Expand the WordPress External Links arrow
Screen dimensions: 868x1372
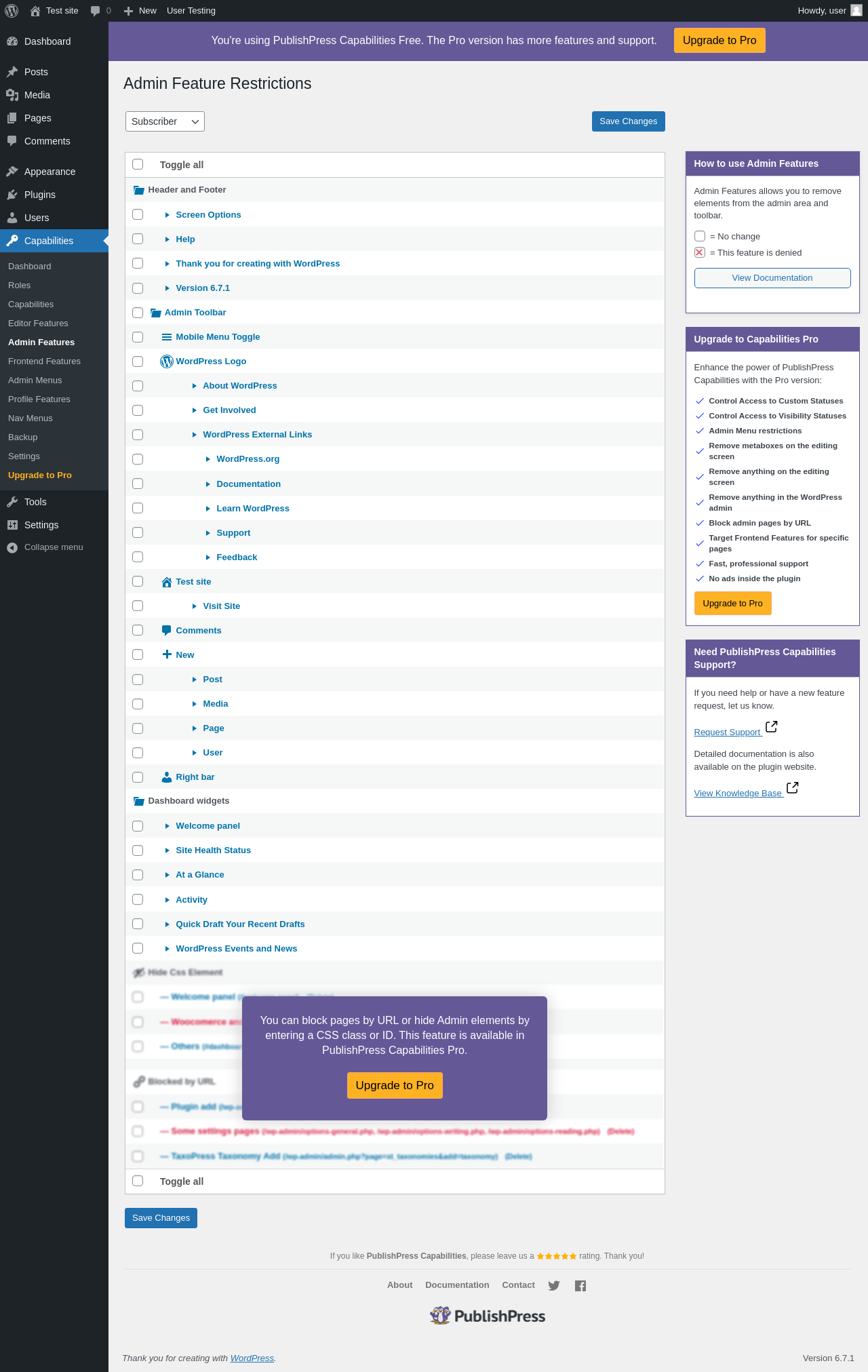click(x=195, y=435)
